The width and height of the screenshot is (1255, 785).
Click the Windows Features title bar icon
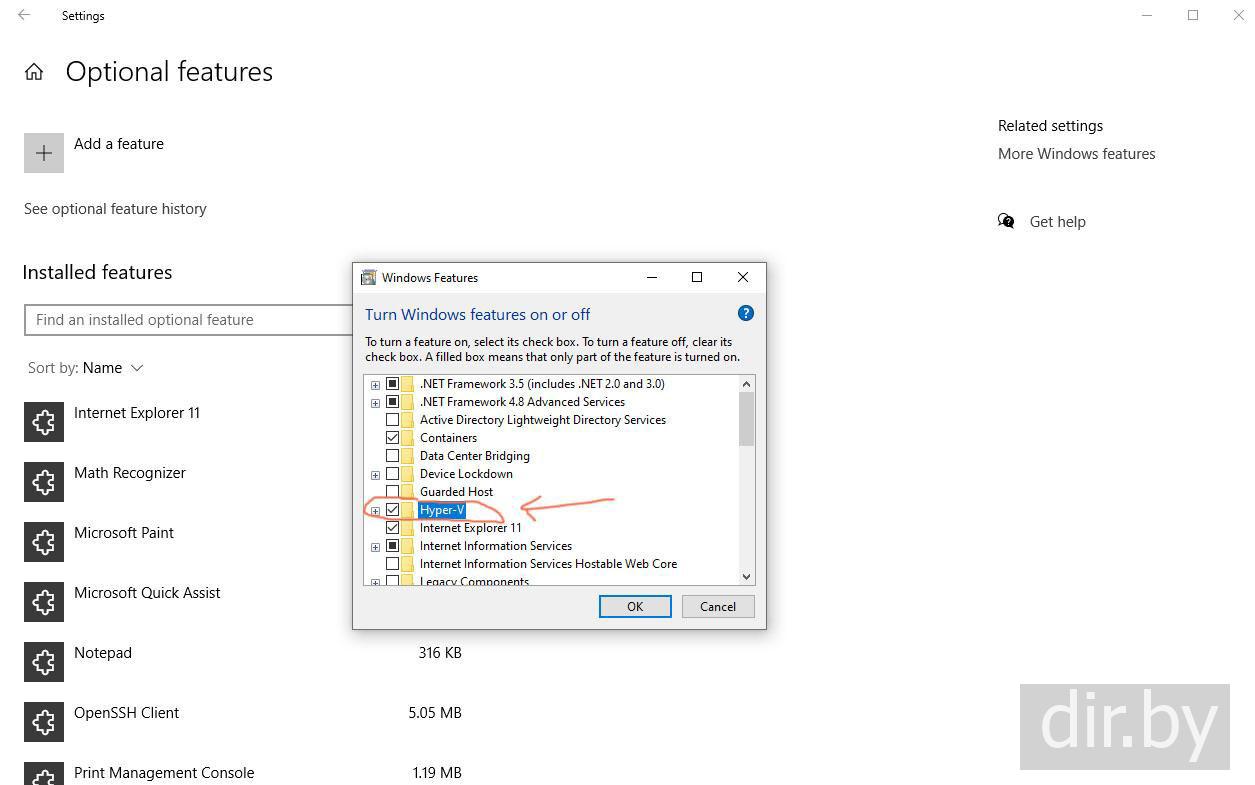pos(368,278)
